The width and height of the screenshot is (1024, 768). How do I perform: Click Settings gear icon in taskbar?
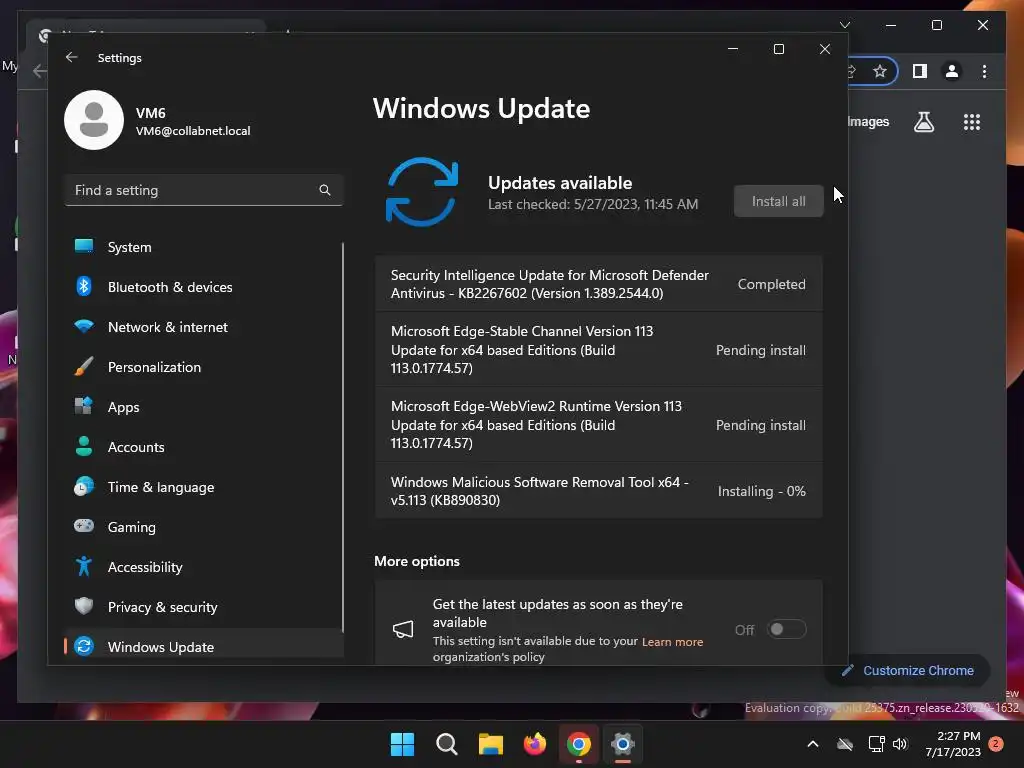(622, 744)
